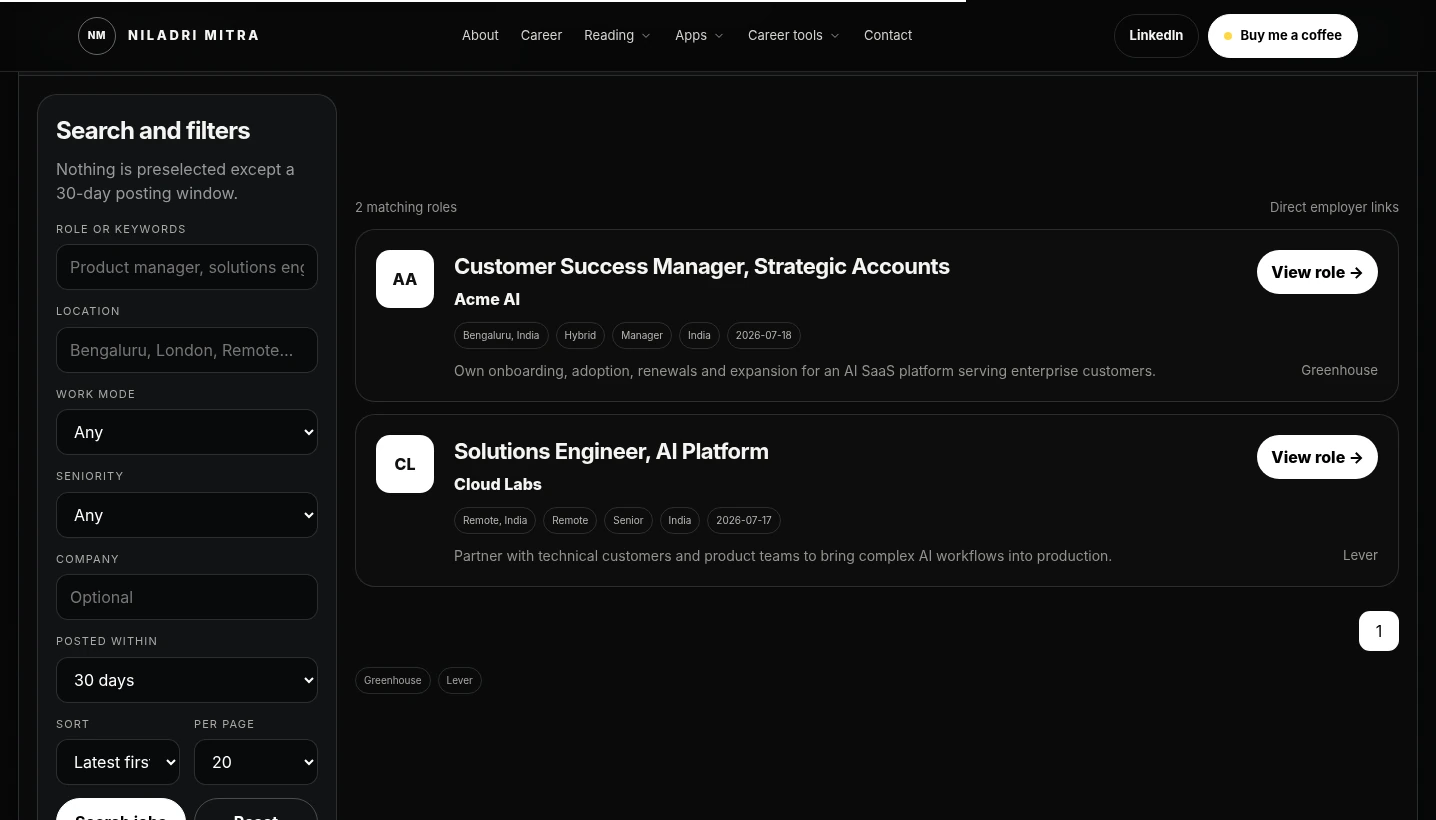Viewport: 1436px width, 820px height.
Task: Expand the Career tools menu
Action: (x=794, y=36)
